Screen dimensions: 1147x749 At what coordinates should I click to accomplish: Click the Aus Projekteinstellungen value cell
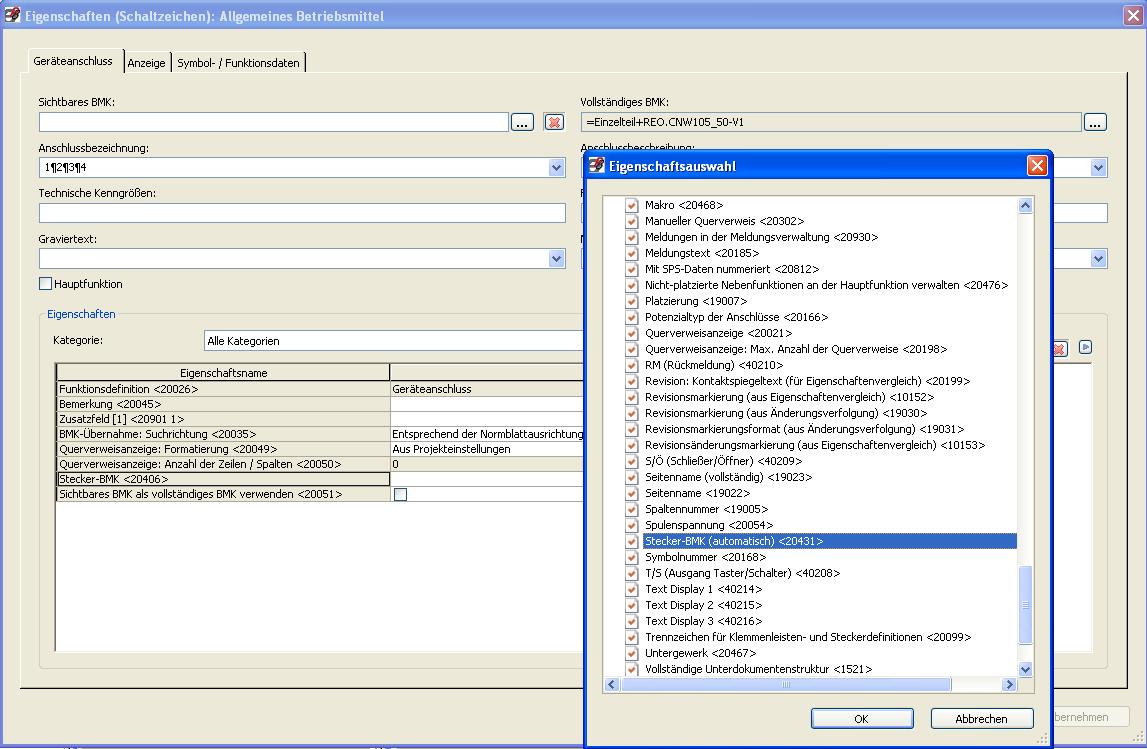(x=487, y=449)
